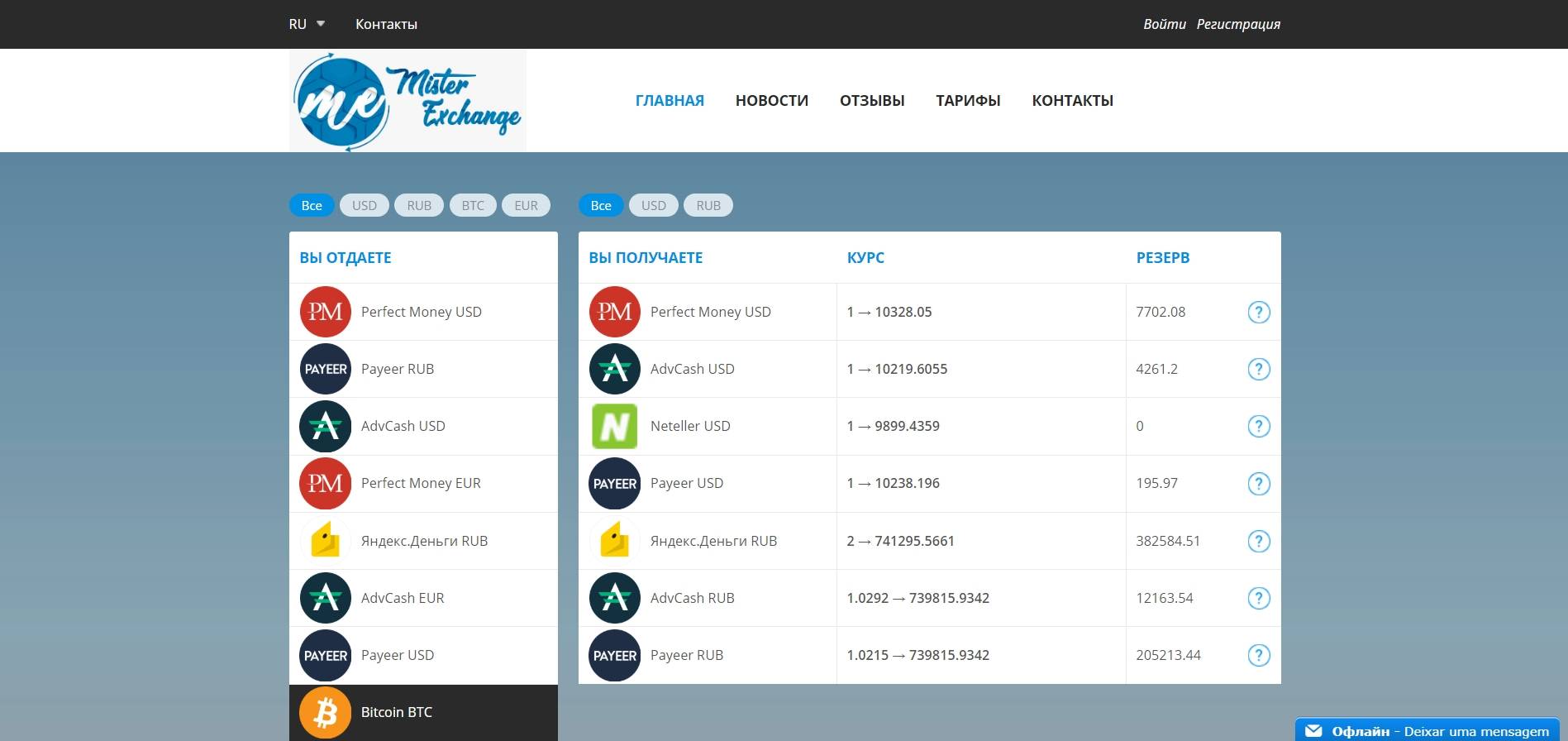Image resolution: width=1568 pixels, height=741 pixels.
Task: Select 'Payeer RUB' text in give list
Action: click(x=398, y=369)
